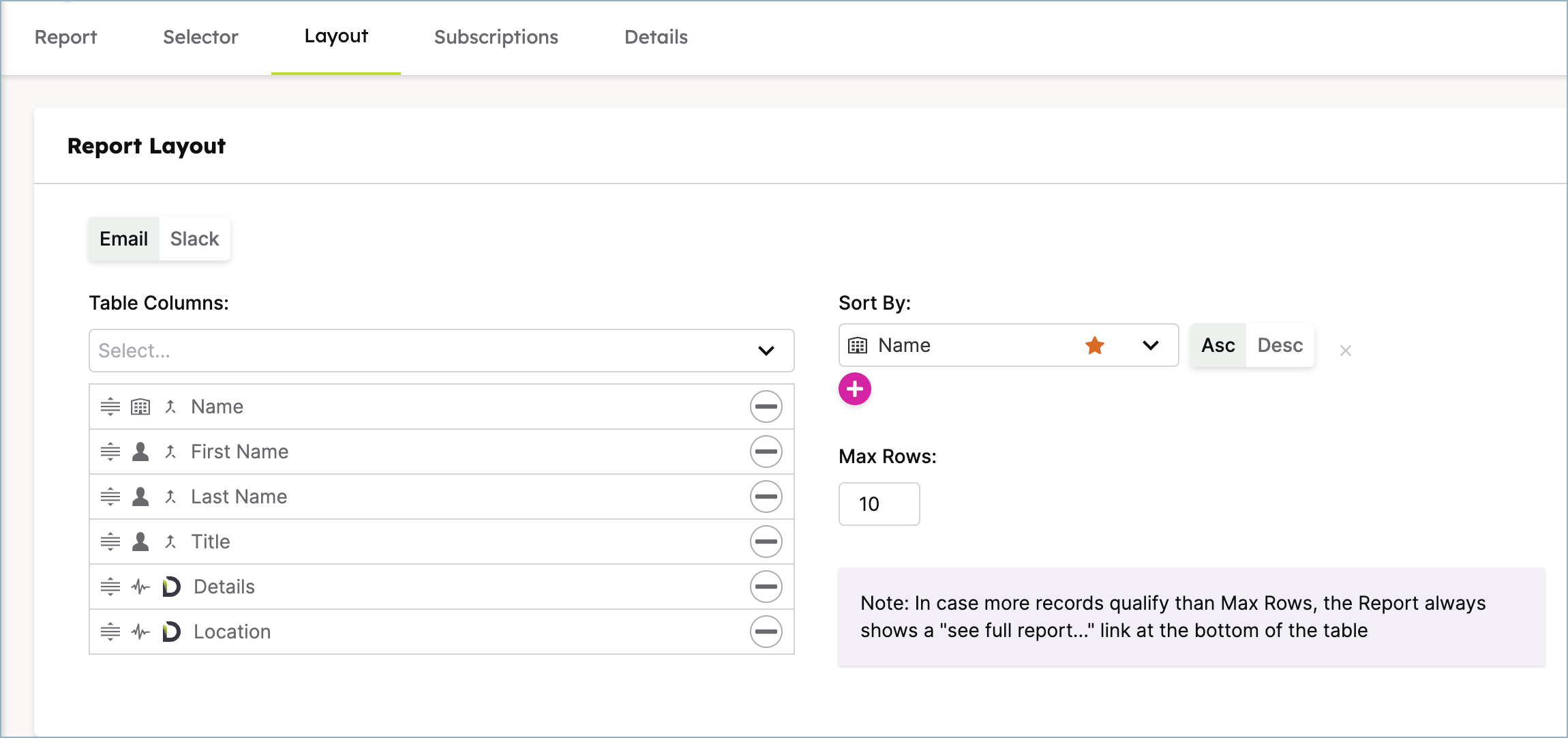Click the Name column label in the list
Viewport: 1568px width, 738px height.
[217, 407]
